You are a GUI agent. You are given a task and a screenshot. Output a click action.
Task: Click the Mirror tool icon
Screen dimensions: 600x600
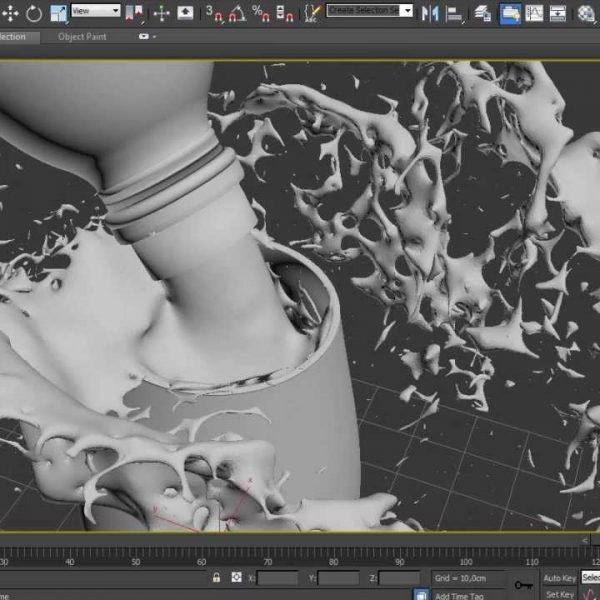tap(431, 13)
